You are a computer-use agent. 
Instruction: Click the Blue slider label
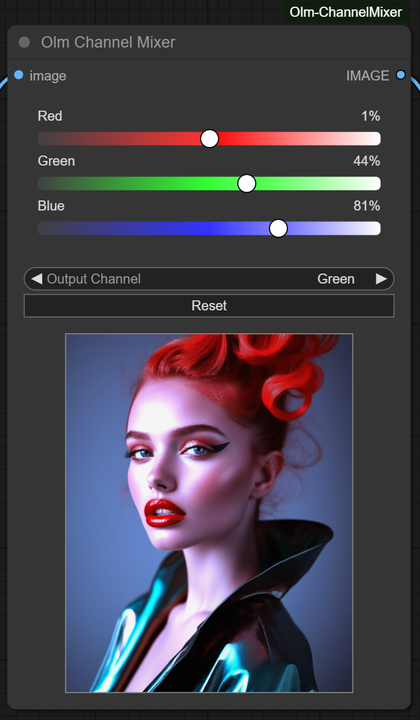(51, 206)
